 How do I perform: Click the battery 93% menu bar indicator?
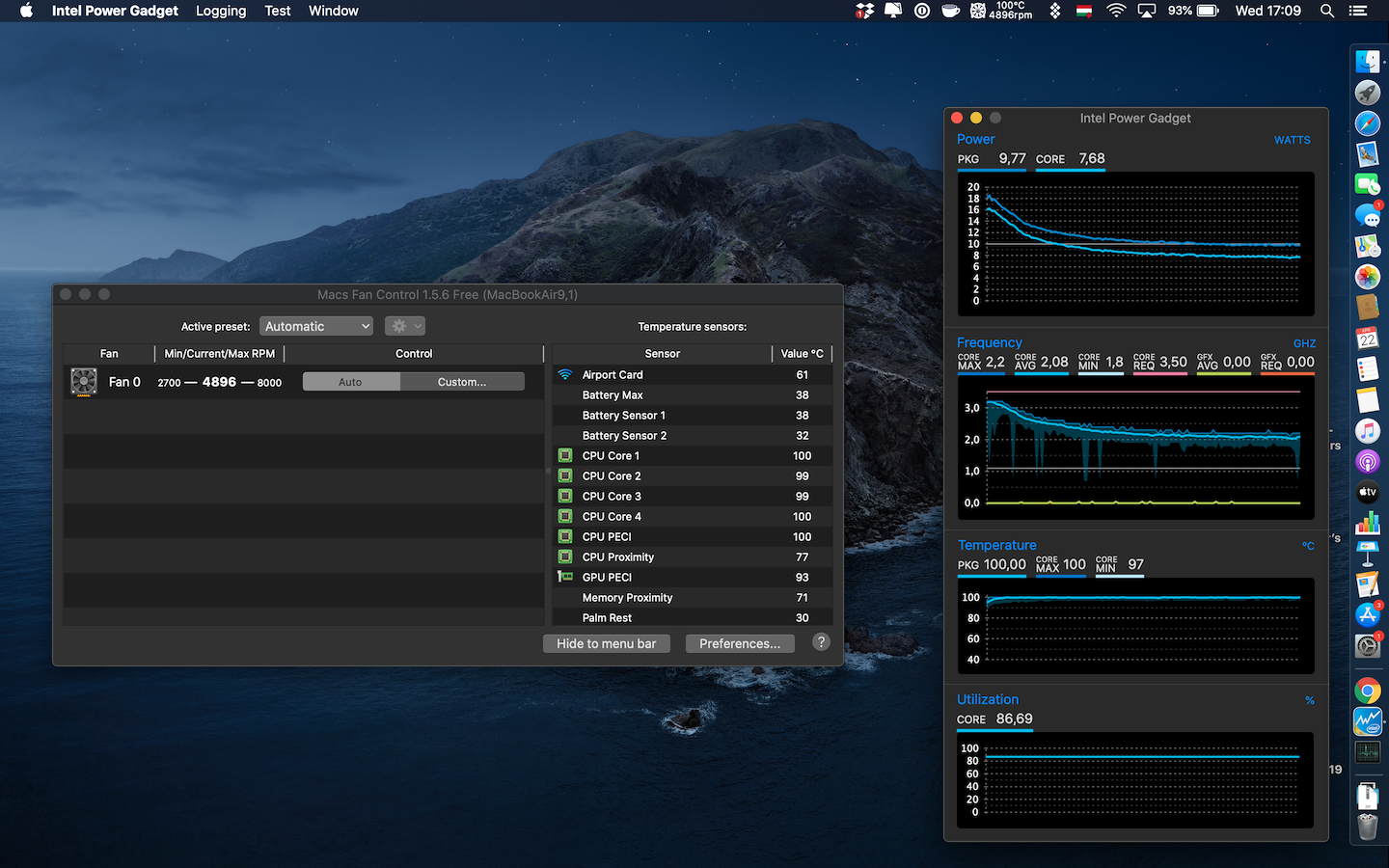point(1193,11)
